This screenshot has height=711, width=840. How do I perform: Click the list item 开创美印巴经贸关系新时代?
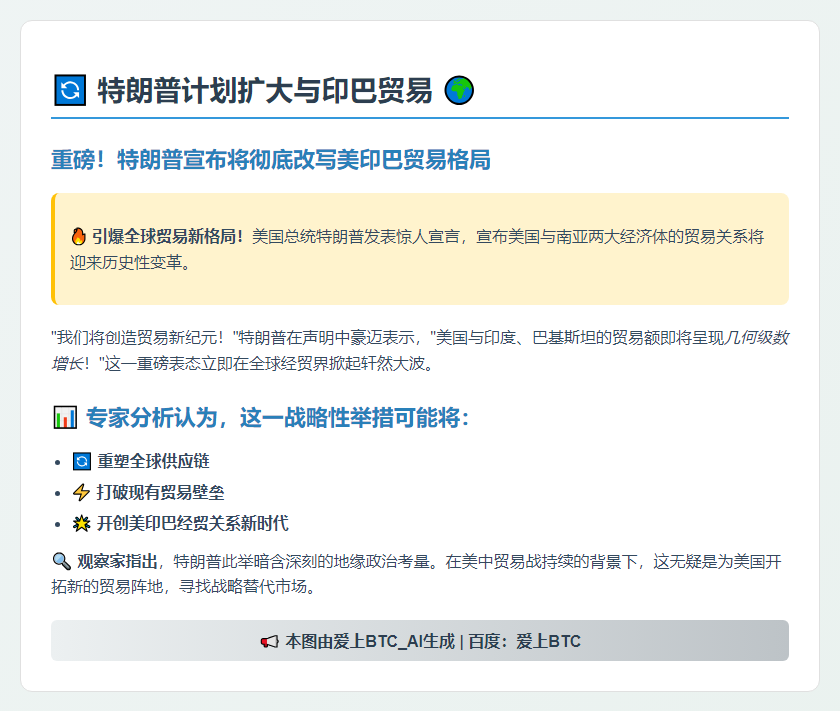(x=193, y=523)
